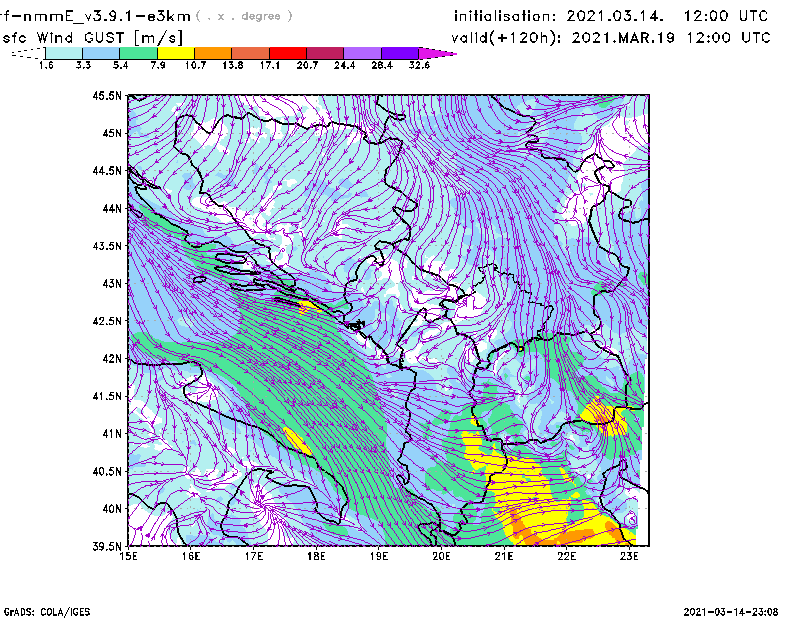Click the 42N latitude label

click(112, 358)
